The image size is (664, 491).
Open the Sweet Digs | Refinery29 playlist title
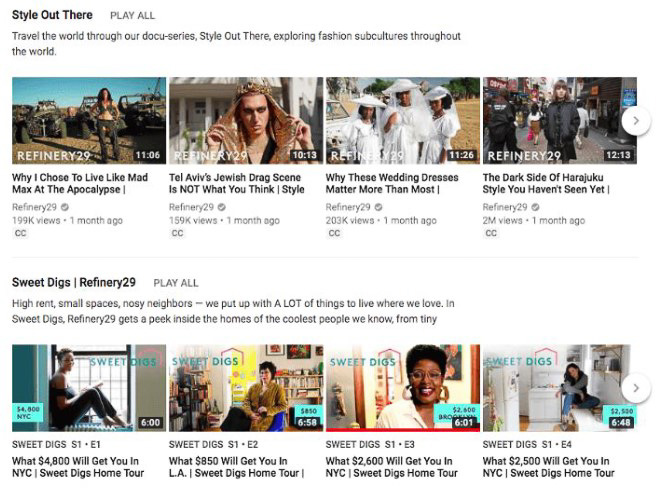(x=74, y=282)
